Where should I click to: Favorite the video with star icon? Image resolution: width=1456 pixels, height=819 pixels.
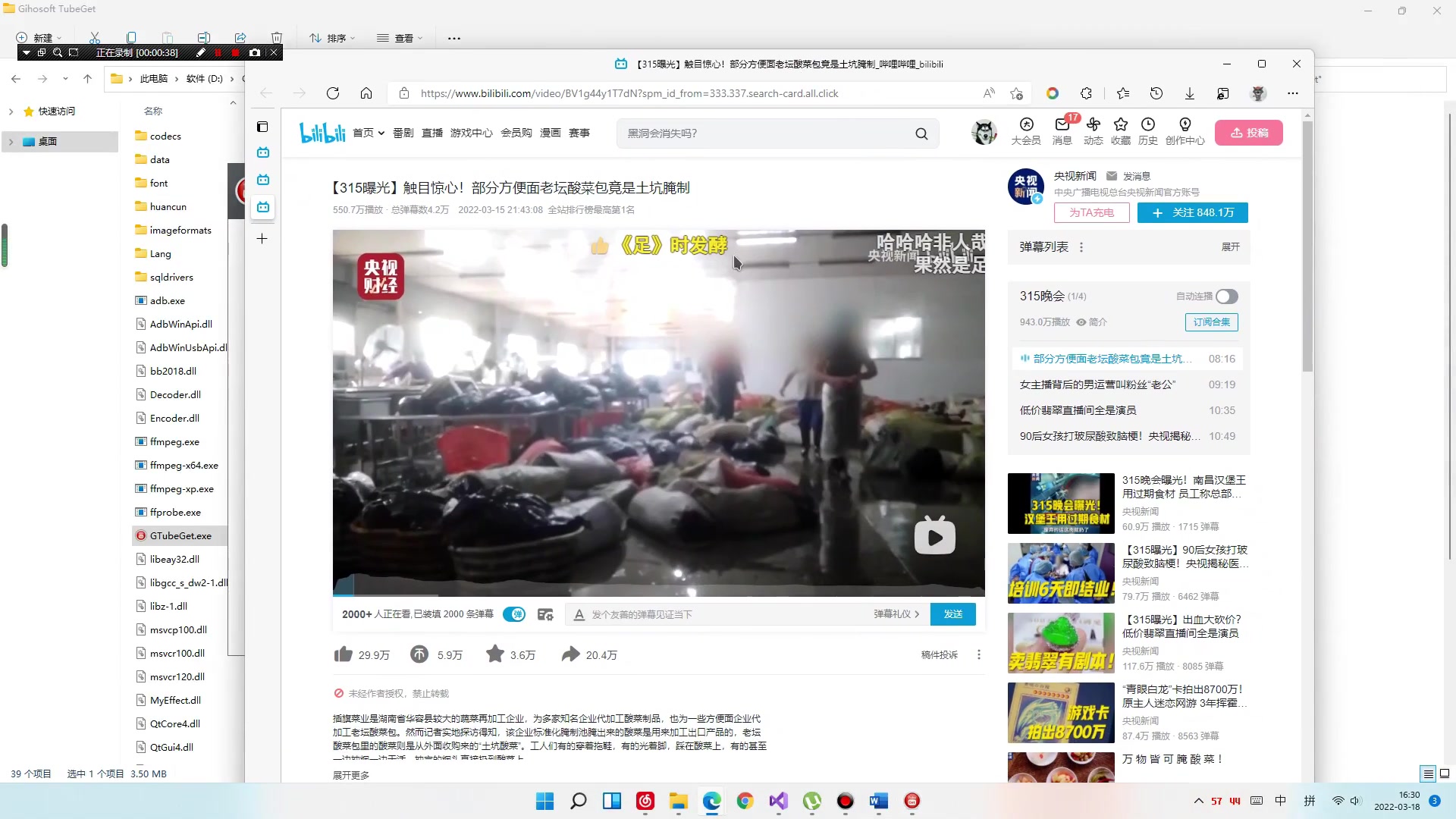[495, 654]
